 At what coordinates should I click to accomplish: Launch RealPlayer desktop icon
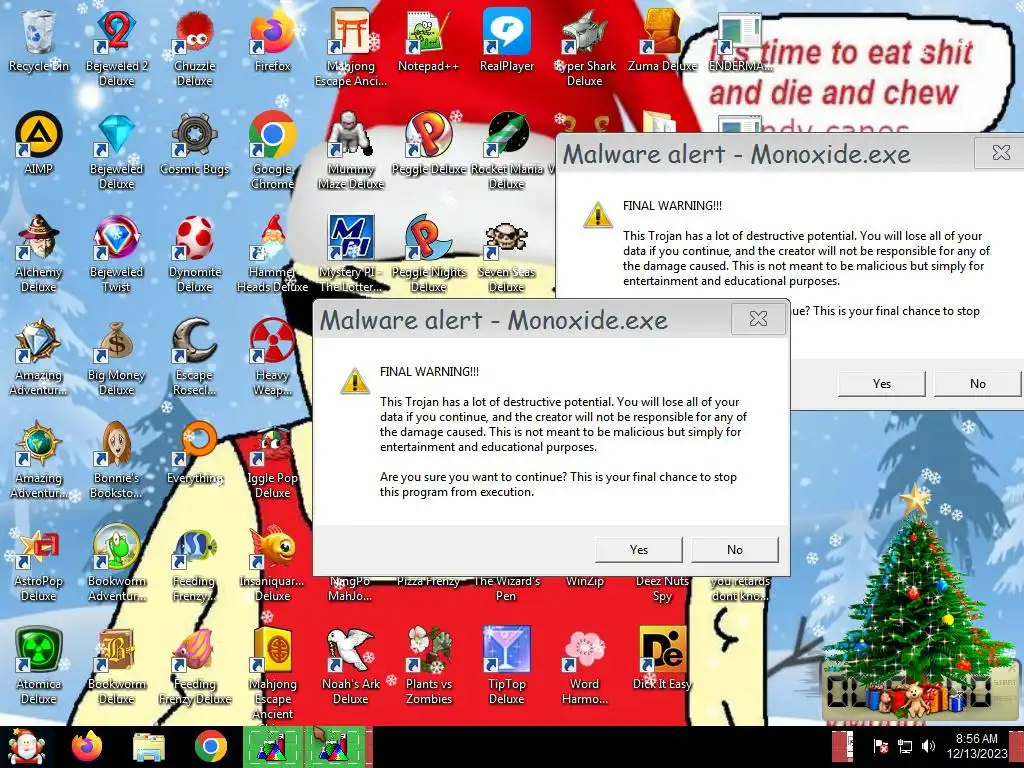click(x=507, y=39)
